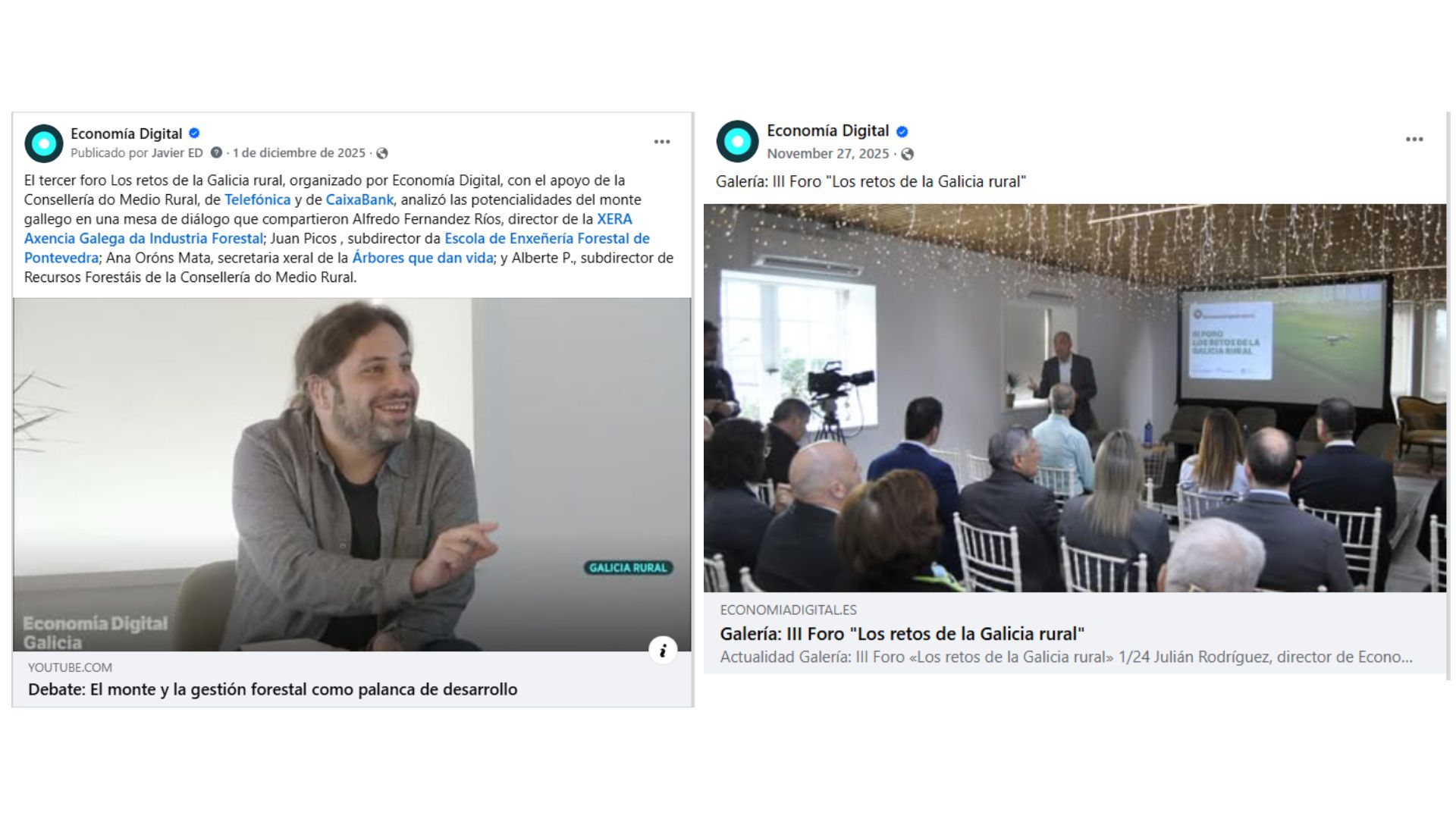Open Árbores que dan vida link
This screenshot has height=819, width=1456.
click(x=423, y=258)
